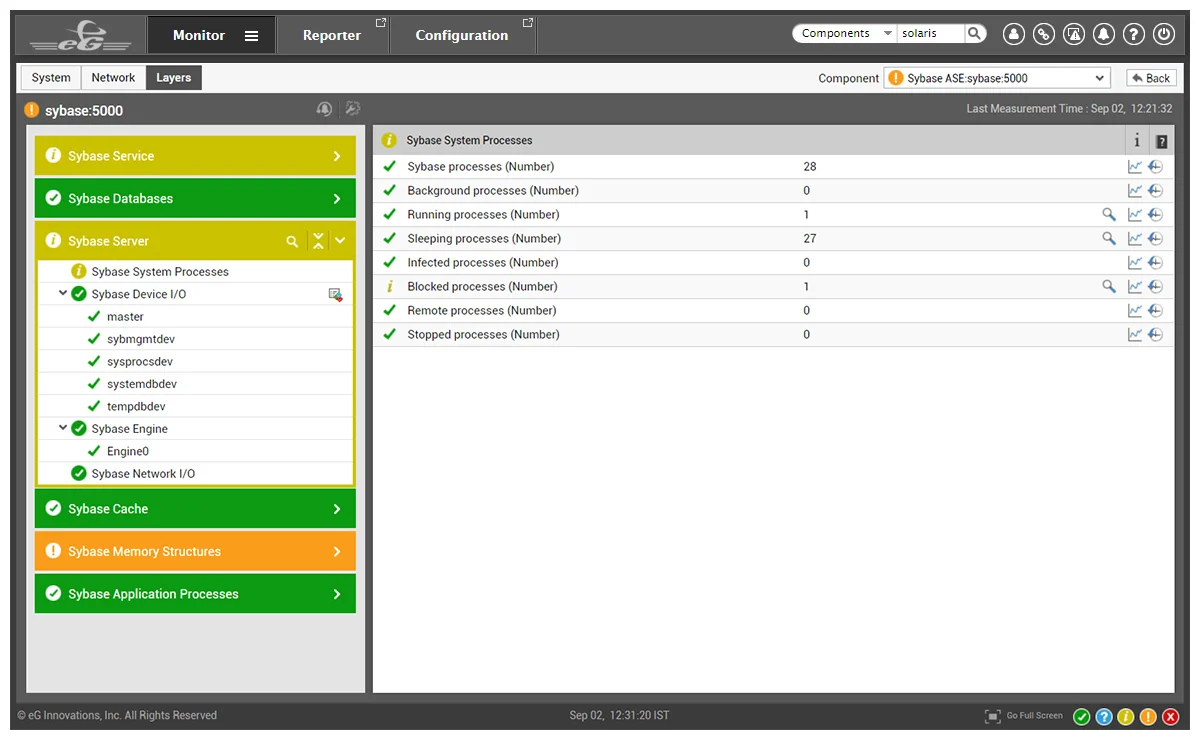Screen dimensions: 1200x740
Task: Filter by red critical state icon in footer
Action: pyautogui.click(x=1170, y=716)
